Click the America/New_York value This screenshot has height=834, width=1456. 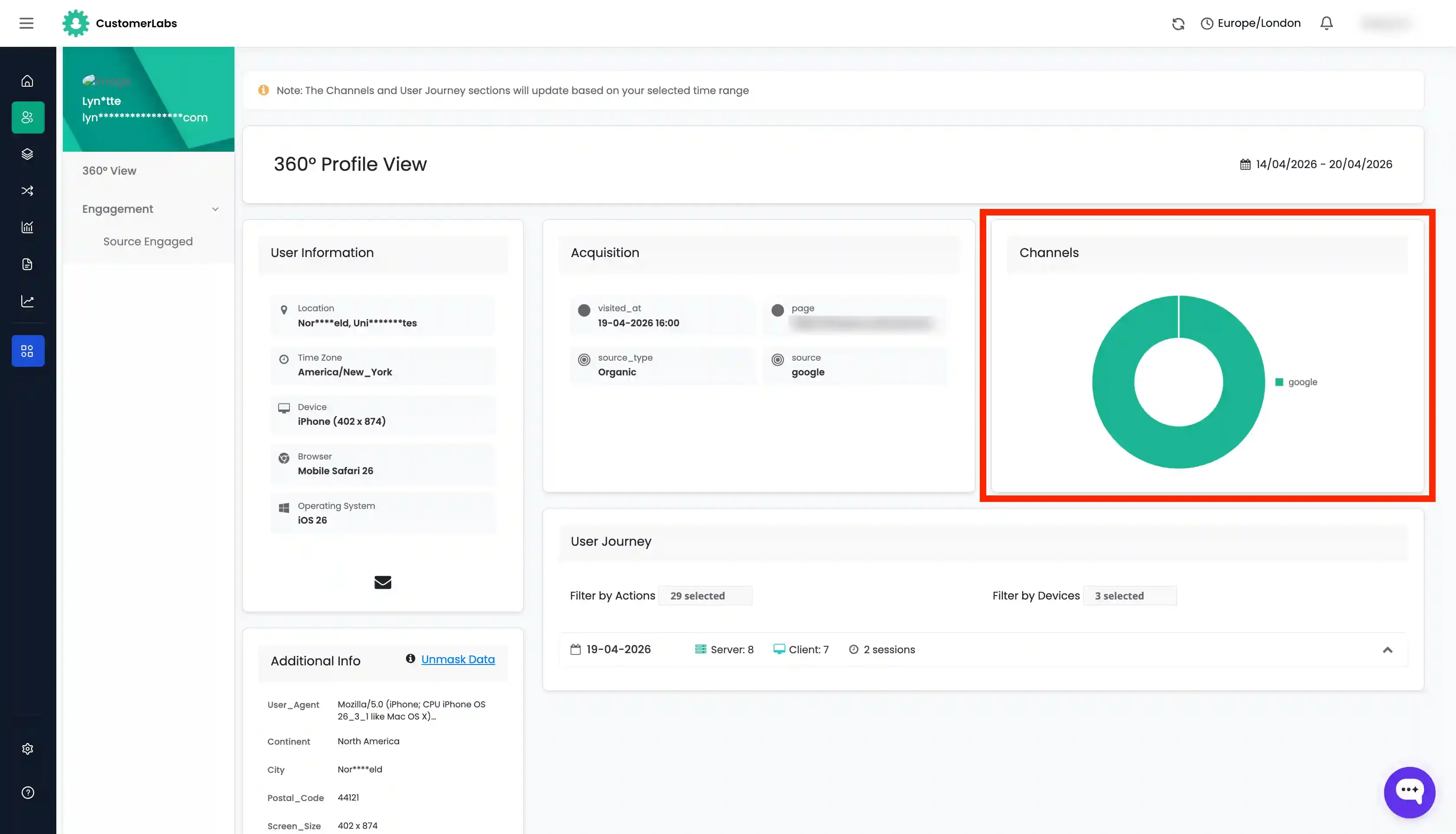(344, 372)
